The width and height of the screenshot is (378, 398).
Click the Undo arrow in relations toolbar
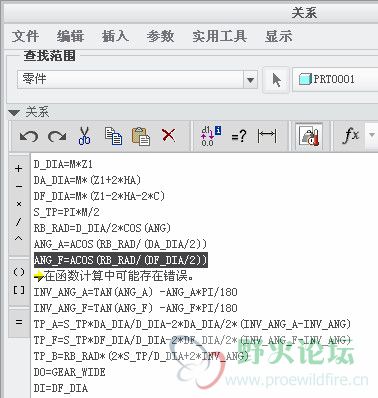click(28, 136)
